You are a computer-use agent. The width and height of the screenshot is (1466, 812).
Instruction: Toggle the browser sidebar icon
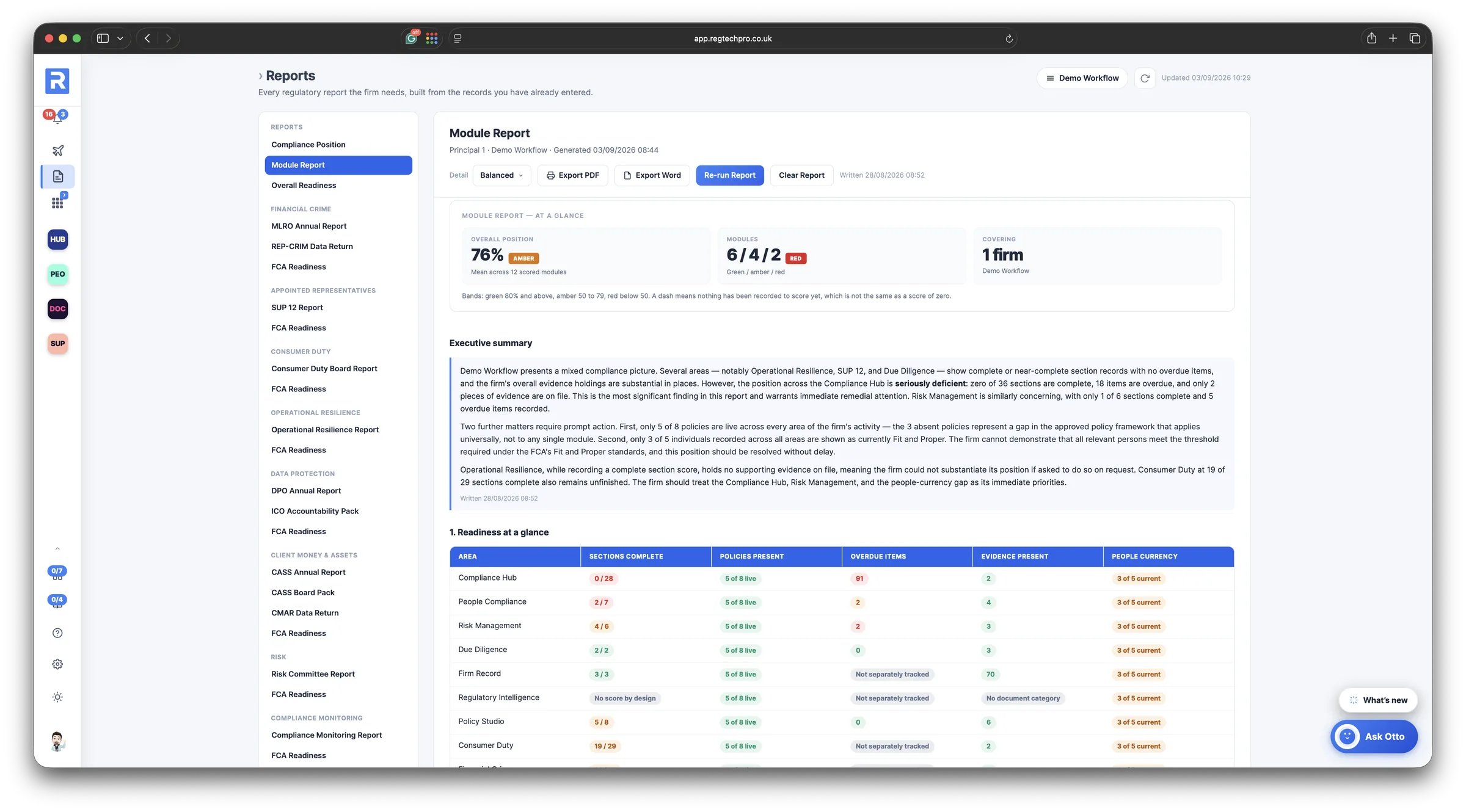click(103, 38)
